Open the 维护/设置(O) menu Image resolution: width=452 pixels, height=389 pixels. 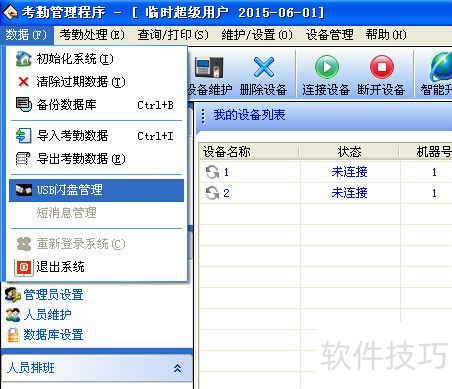tap(257, 35)
